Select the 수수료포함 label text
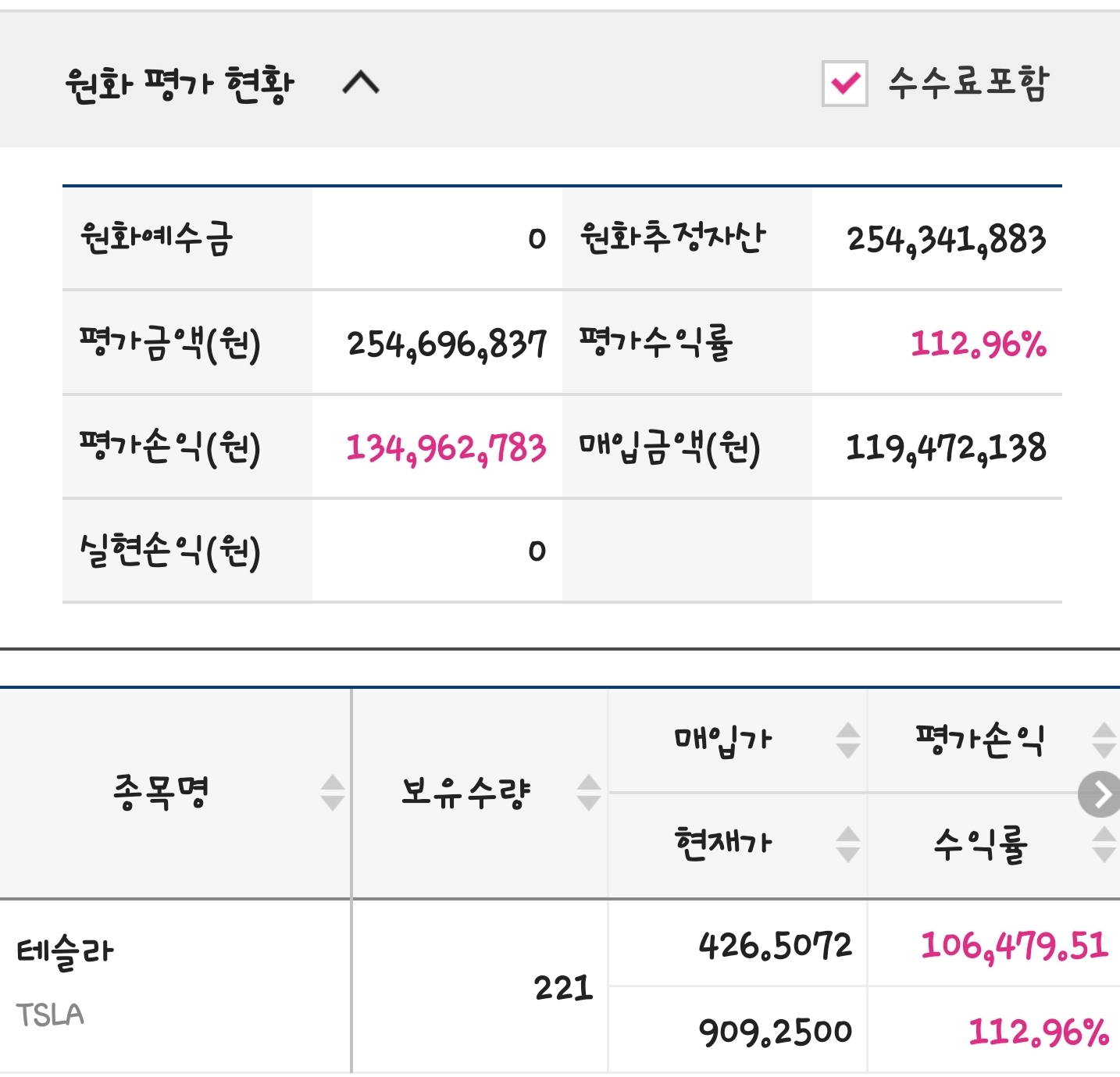This screenshot has width=1120, height=1077. 968,83
